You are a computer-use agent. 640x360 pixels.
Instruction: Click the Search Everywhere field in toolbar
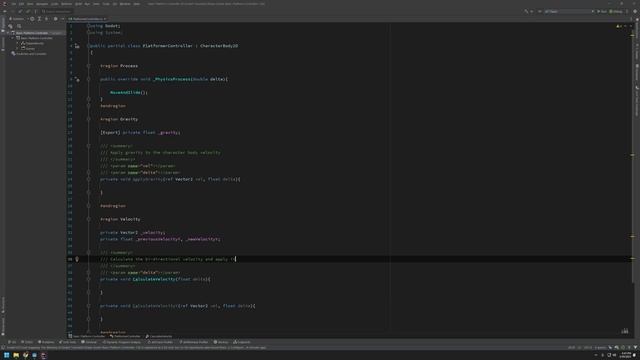tap(57, 11)
